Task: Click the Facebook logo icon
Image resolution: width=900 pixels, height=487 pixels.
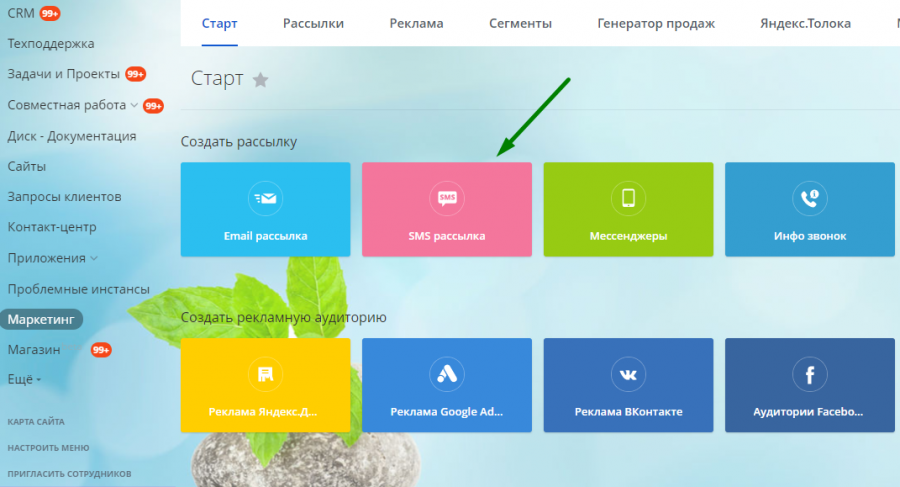Action: click(809, 374)
